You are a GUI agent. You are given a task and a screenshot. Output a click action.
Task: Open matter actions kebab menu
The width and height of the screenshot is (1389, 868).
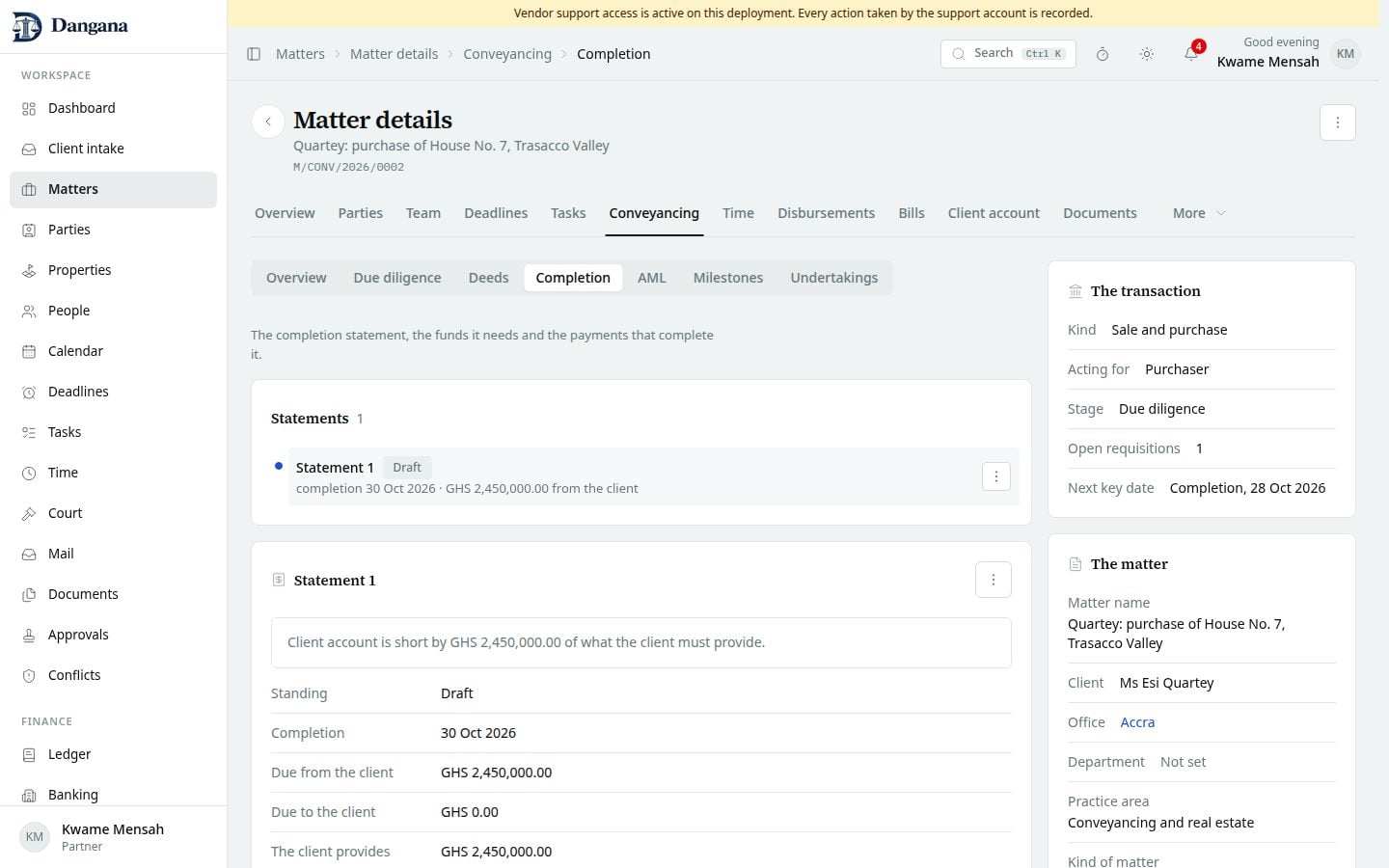[x=1338, y=122]
